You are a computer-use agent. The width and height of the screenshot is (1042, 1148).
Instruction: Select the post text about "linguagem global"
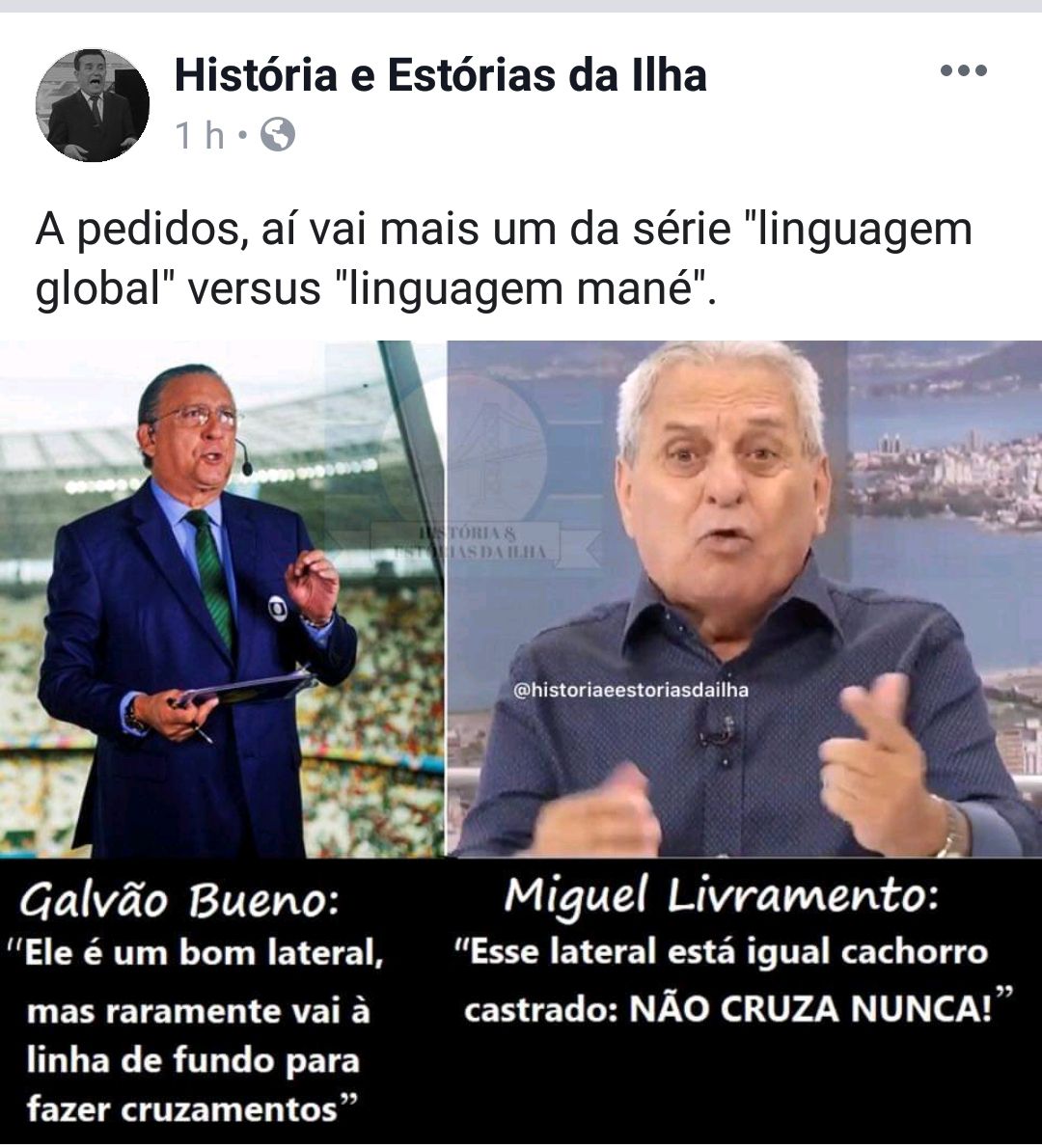tap(504, 259)
